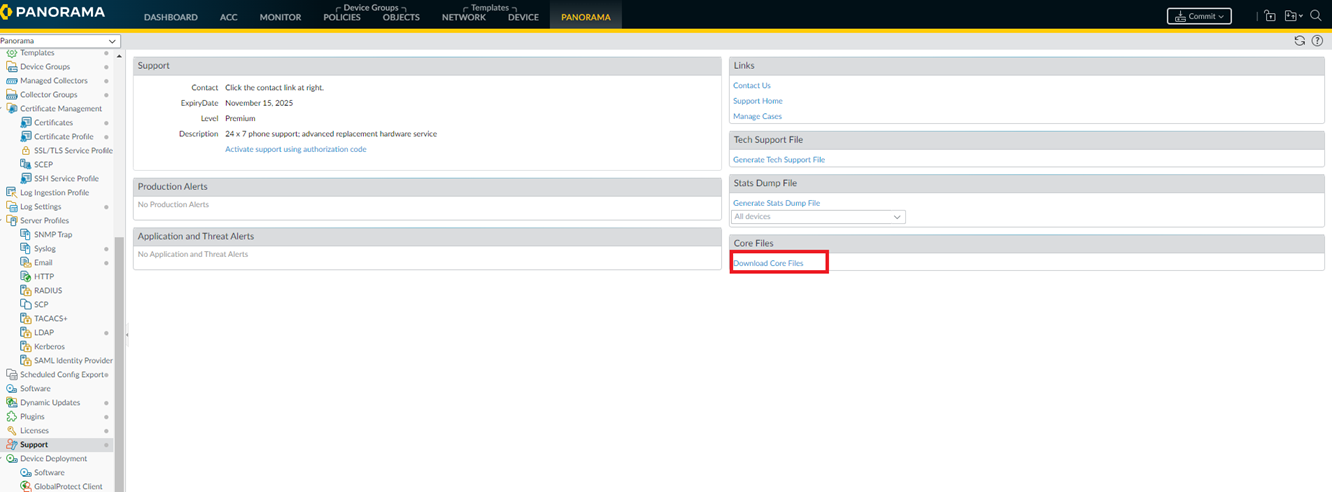Select SCP in the sidebar tree

[x=41, y=305]
